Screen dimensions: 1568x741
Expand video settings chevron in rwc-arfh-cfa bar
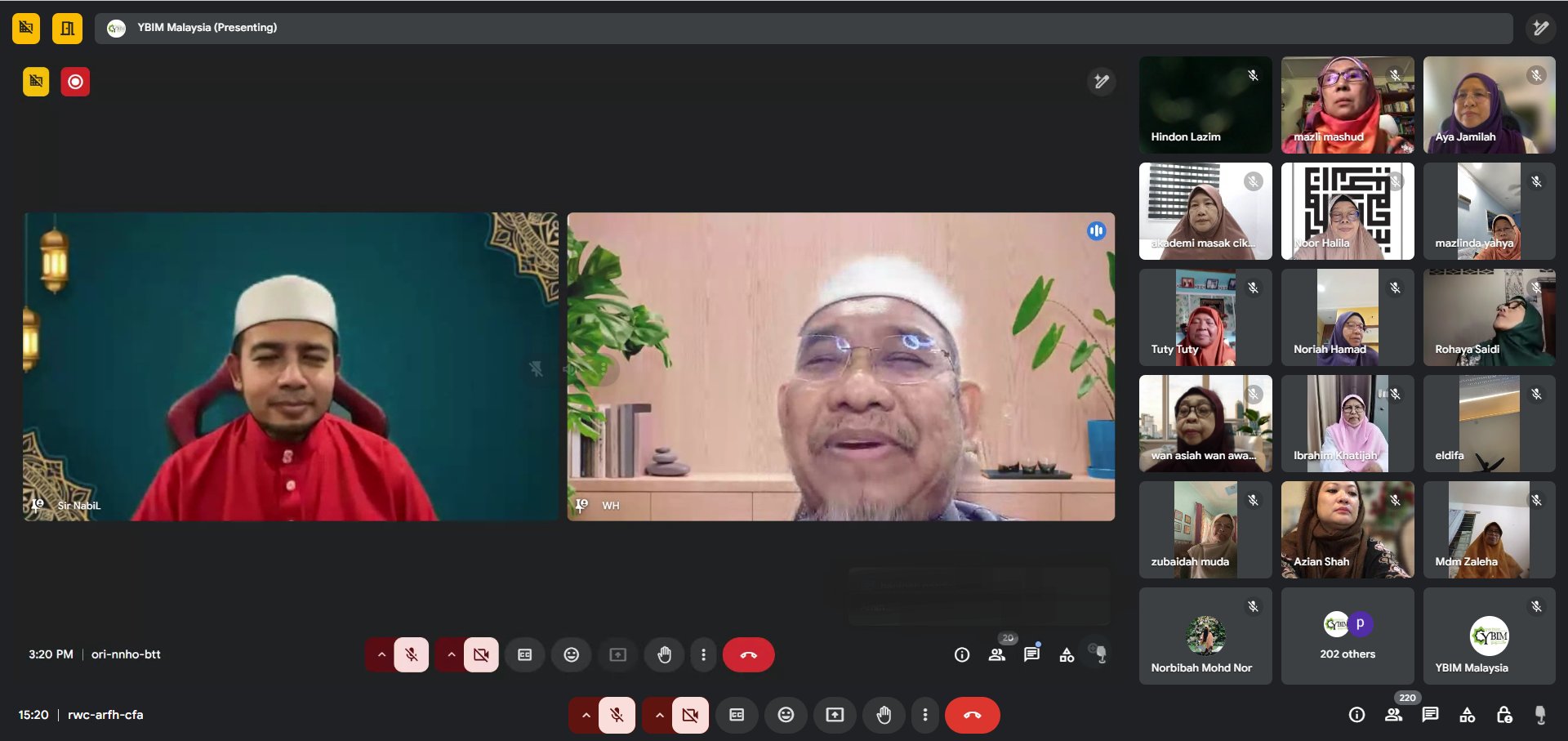click(x=659, y=715)
